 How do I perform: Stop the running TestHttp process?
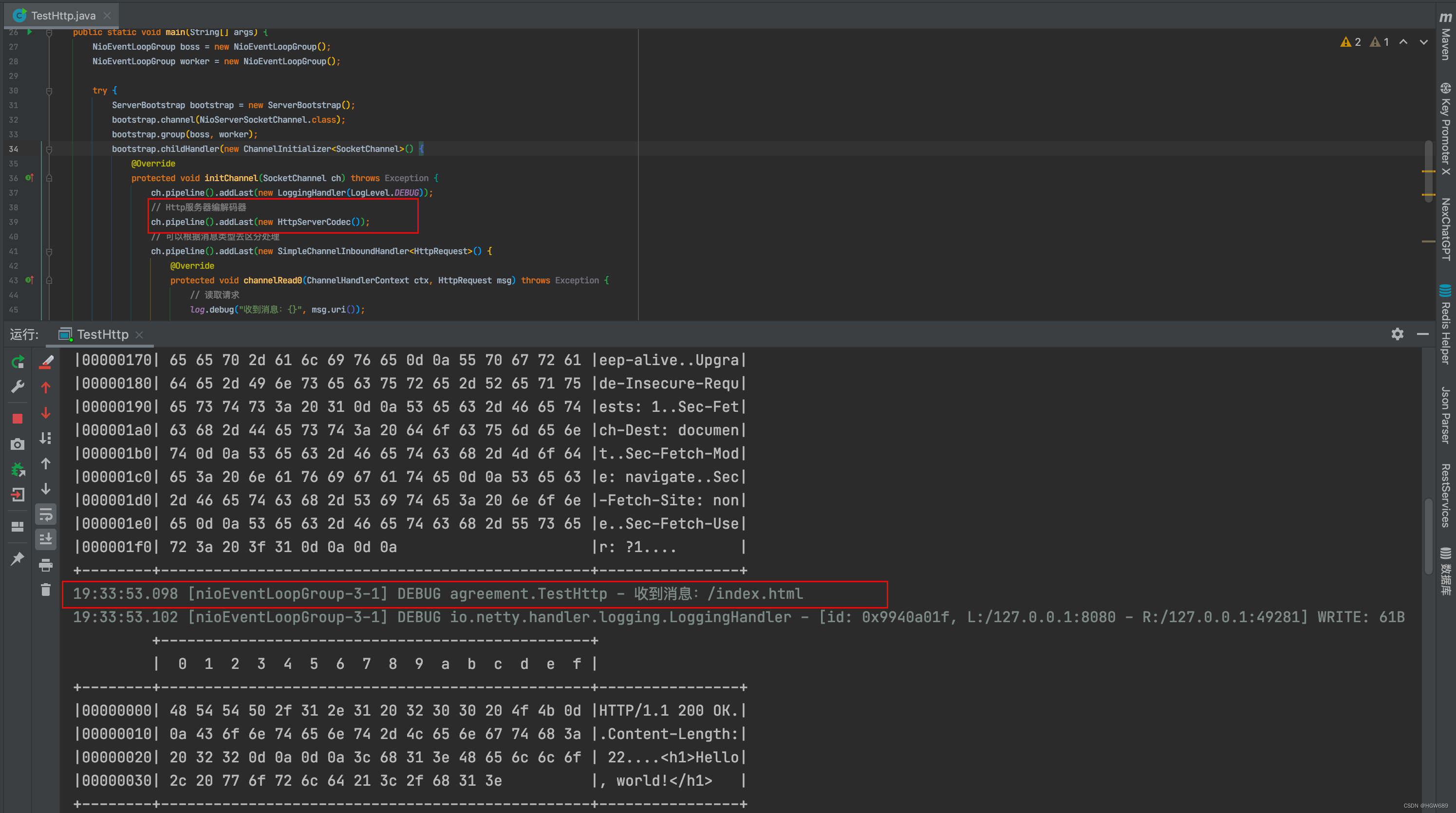[18, 419]
